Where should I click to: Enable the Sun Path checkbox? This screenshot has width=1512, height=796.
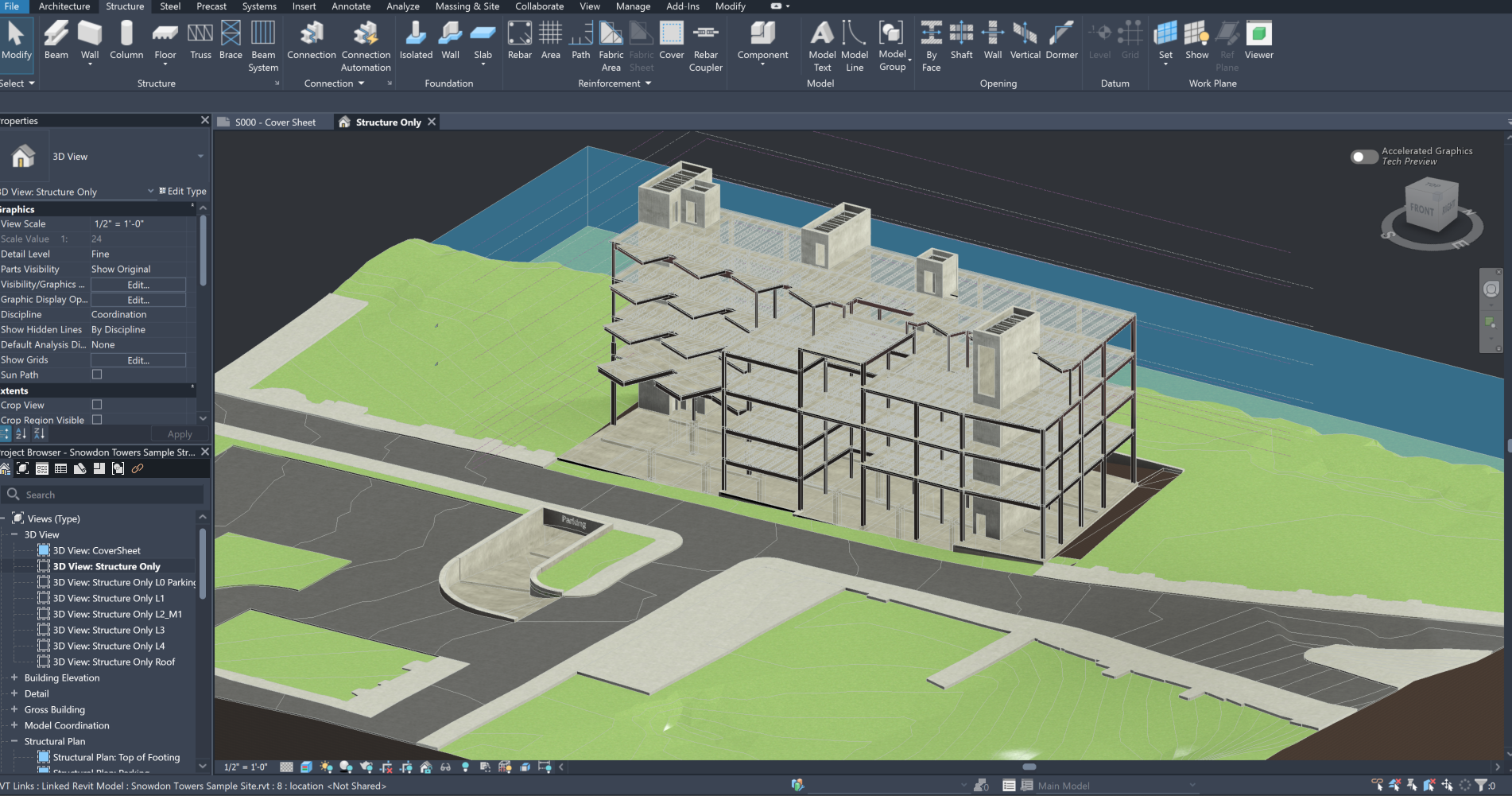coord(97,375)
